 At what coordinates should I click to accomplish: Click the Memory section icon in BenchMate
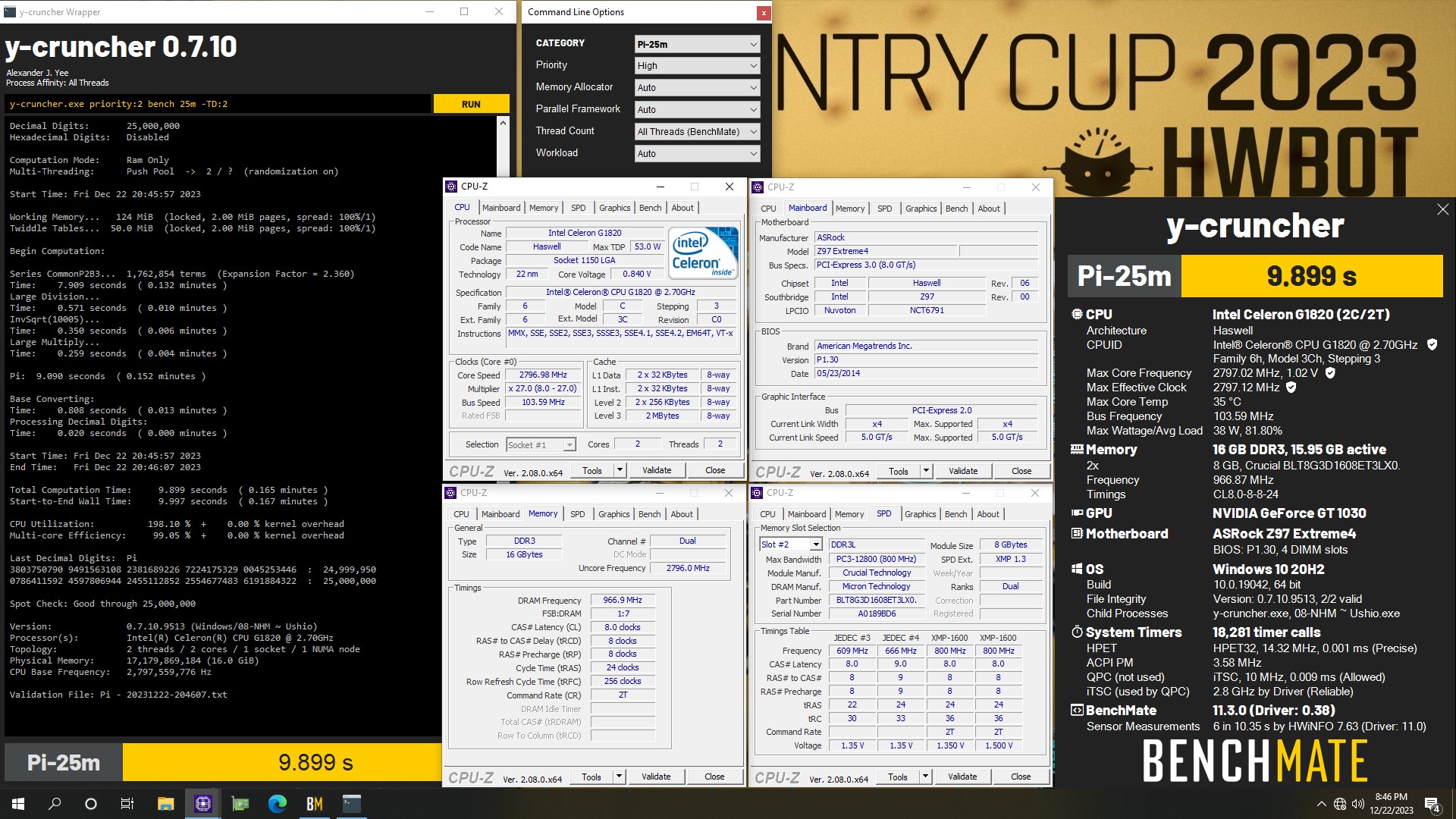[x=1077, y=449]
